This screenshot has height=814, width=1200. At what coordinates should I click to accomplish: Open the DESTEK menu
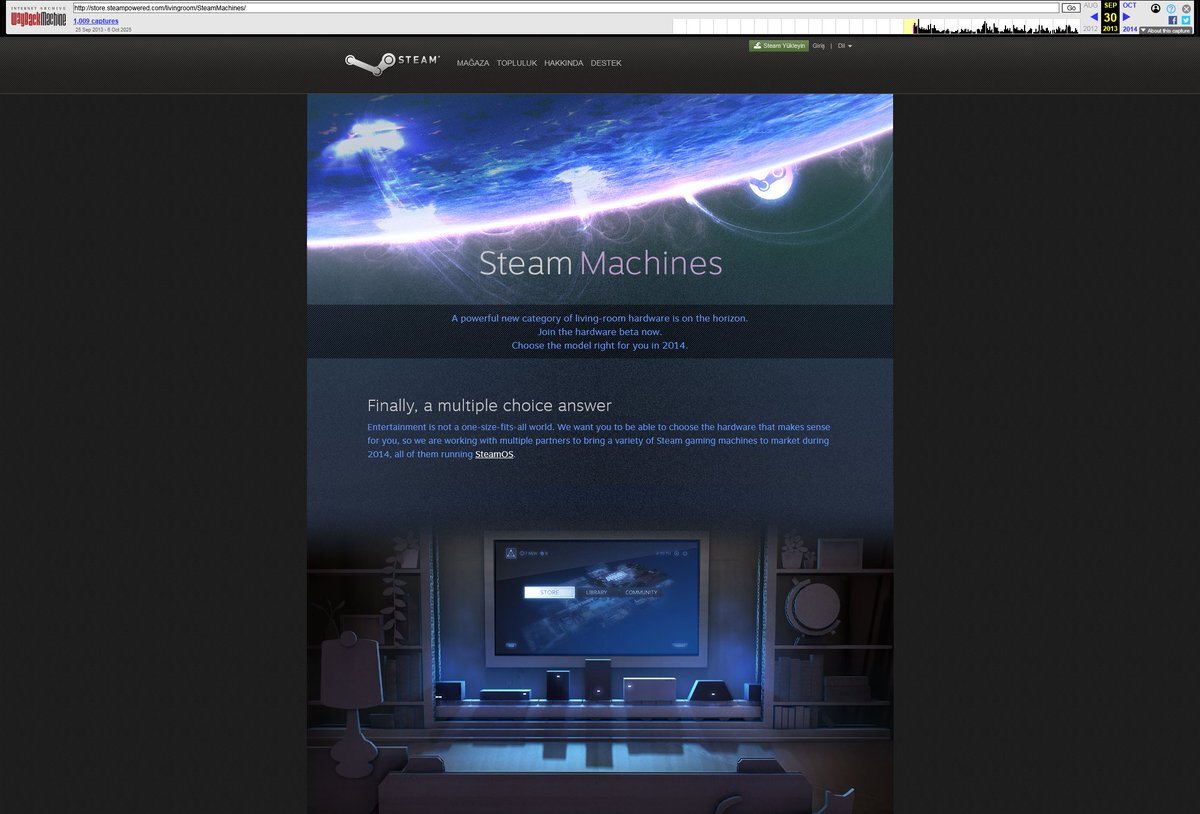(606, 63)
